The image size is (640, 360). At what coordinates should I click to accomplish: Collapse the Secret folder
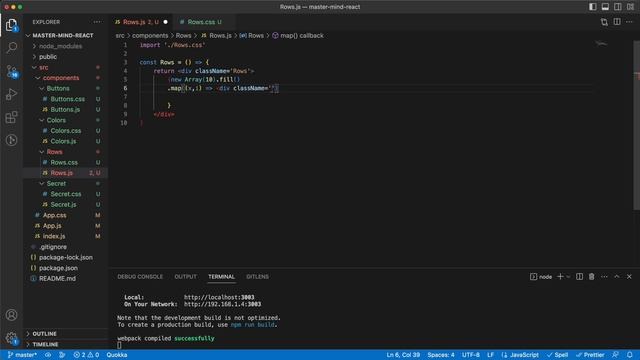pyautogui.click(x=65, y=184)
